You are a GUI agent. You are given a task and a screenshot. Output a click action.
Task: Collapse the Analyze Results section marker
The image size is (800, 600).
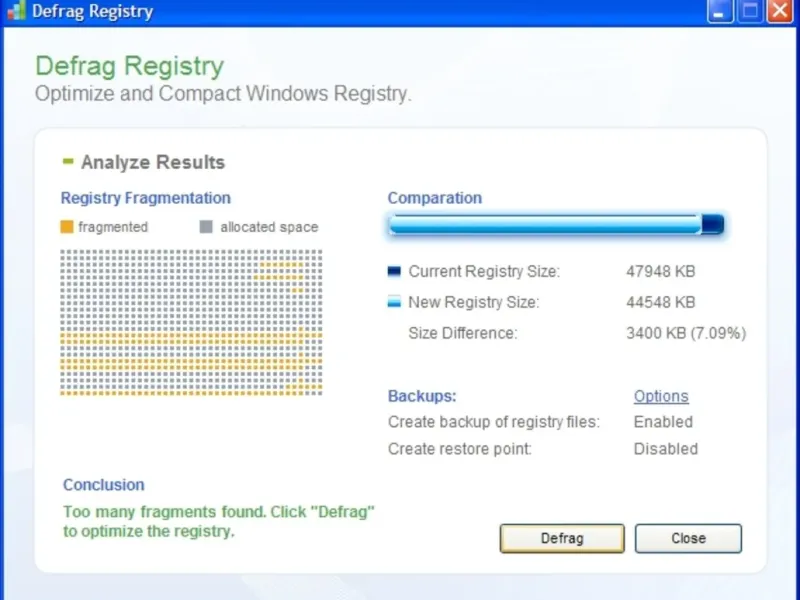point(68,162)
